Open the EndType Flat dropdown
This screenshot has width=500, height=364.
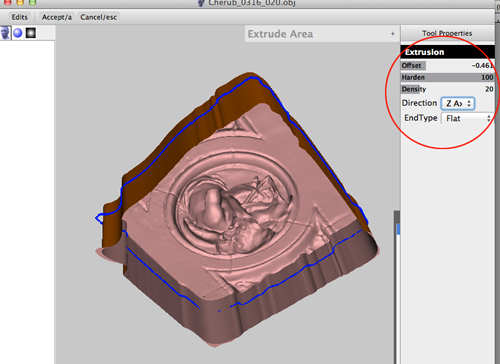tap(467, 118)
